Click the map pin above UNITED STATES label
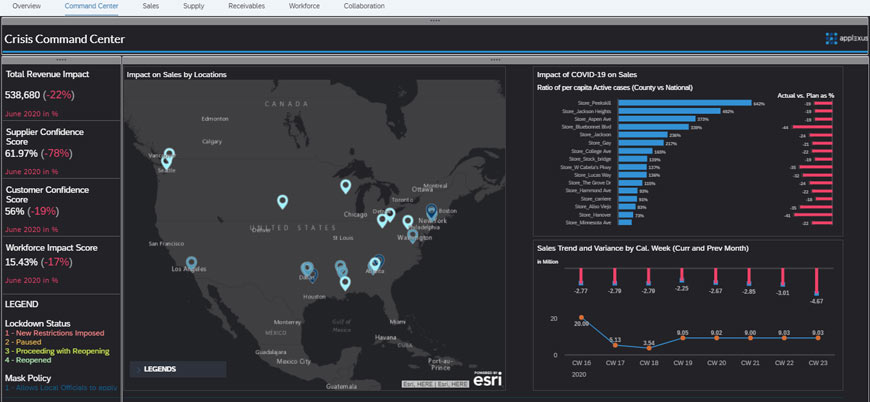The width and height of the screenshot is (870, 402). (x=282, y=202)
